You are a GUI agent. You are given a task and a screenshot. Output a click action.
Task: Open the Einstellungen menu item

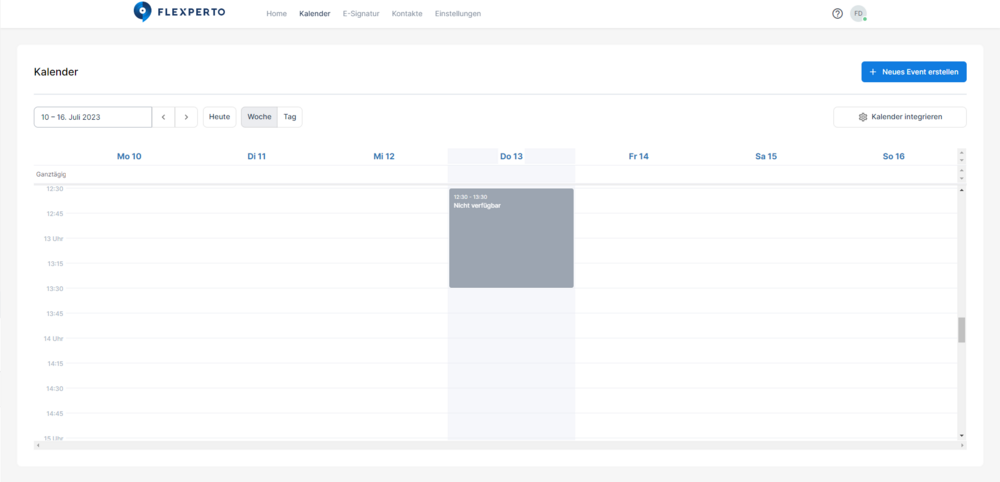(x=458, y=14)
